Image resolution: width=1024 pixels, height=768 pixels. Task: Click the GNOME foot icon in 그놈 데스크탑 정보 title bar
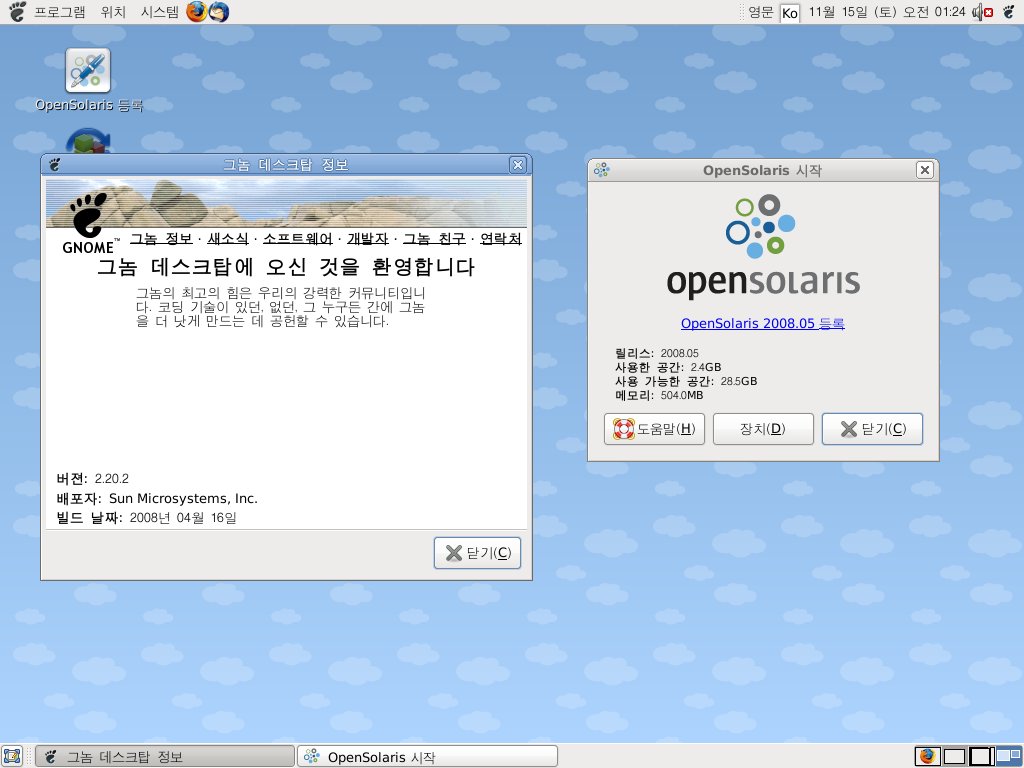pos(54,165)
